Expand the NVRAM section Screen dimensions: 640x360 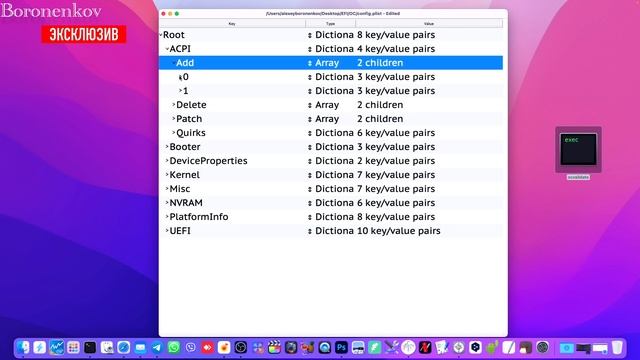pos(167,202)
